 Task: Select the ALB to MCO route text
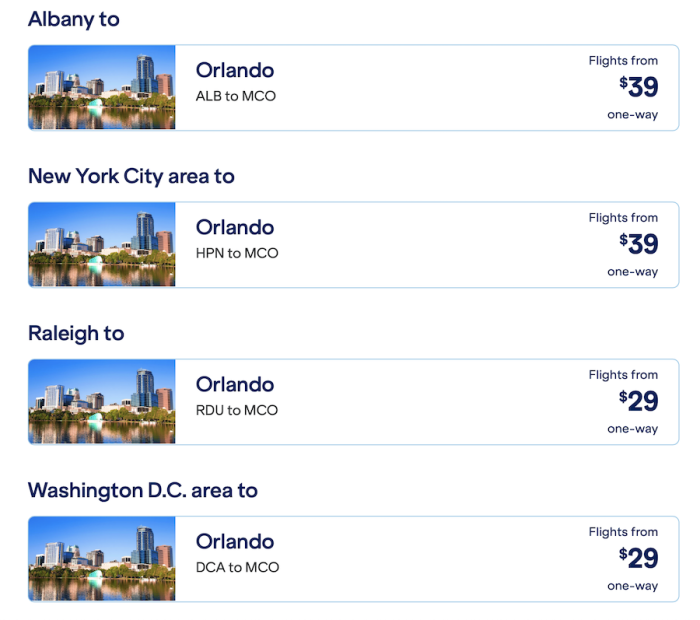(236, 96)
